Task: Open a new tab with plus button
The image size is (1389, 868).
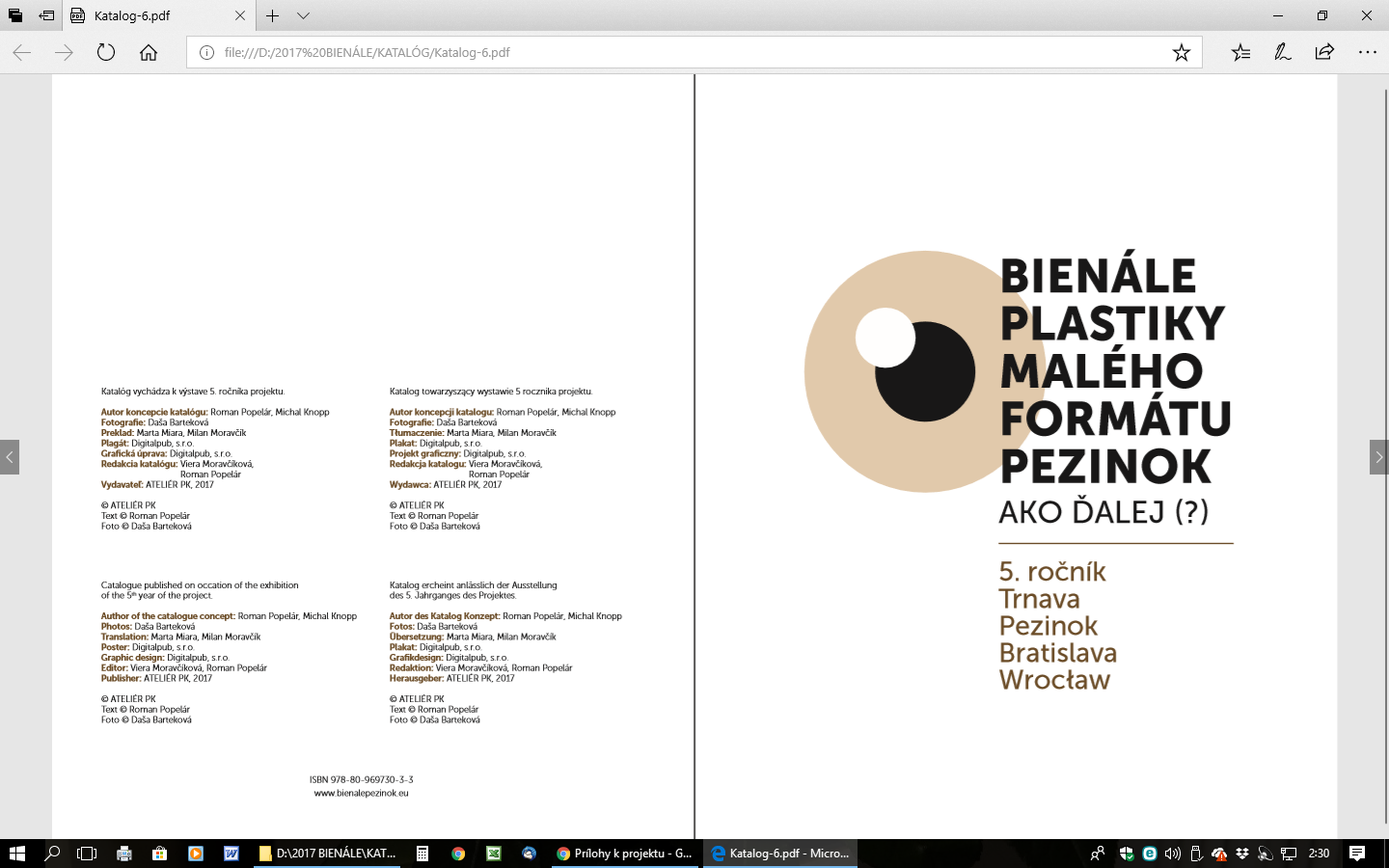Action: pyautogui.click(x=273, y=15)
